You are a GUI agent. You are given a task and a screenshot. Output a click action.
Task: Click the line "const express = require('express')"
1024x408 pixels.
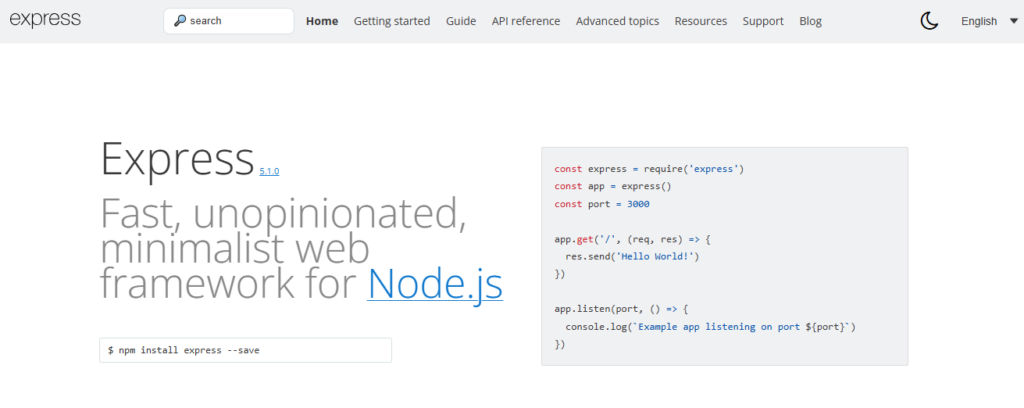[x=649, y=169]
